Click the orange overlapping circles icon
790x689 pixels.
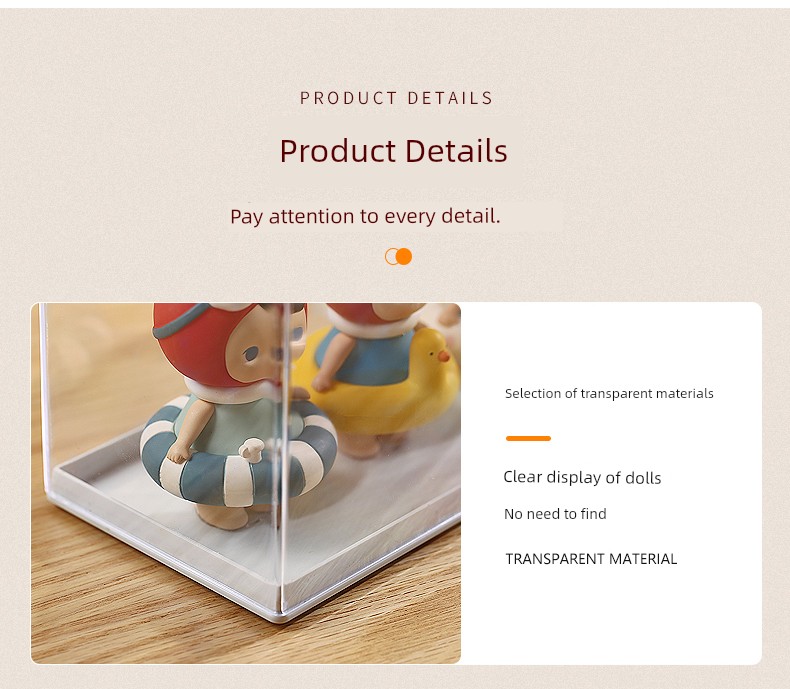point(398,257)
